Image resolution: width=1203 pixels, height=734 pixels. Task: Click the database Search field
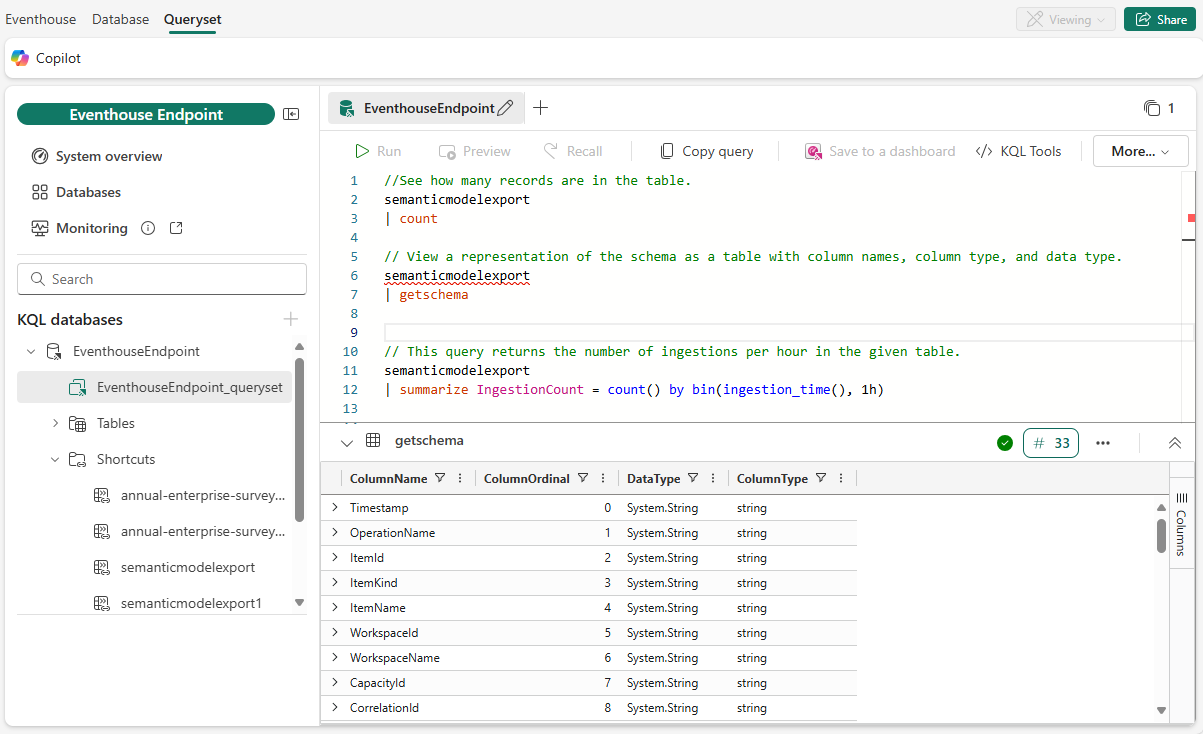pyautogui.click(x=162, y=279)
